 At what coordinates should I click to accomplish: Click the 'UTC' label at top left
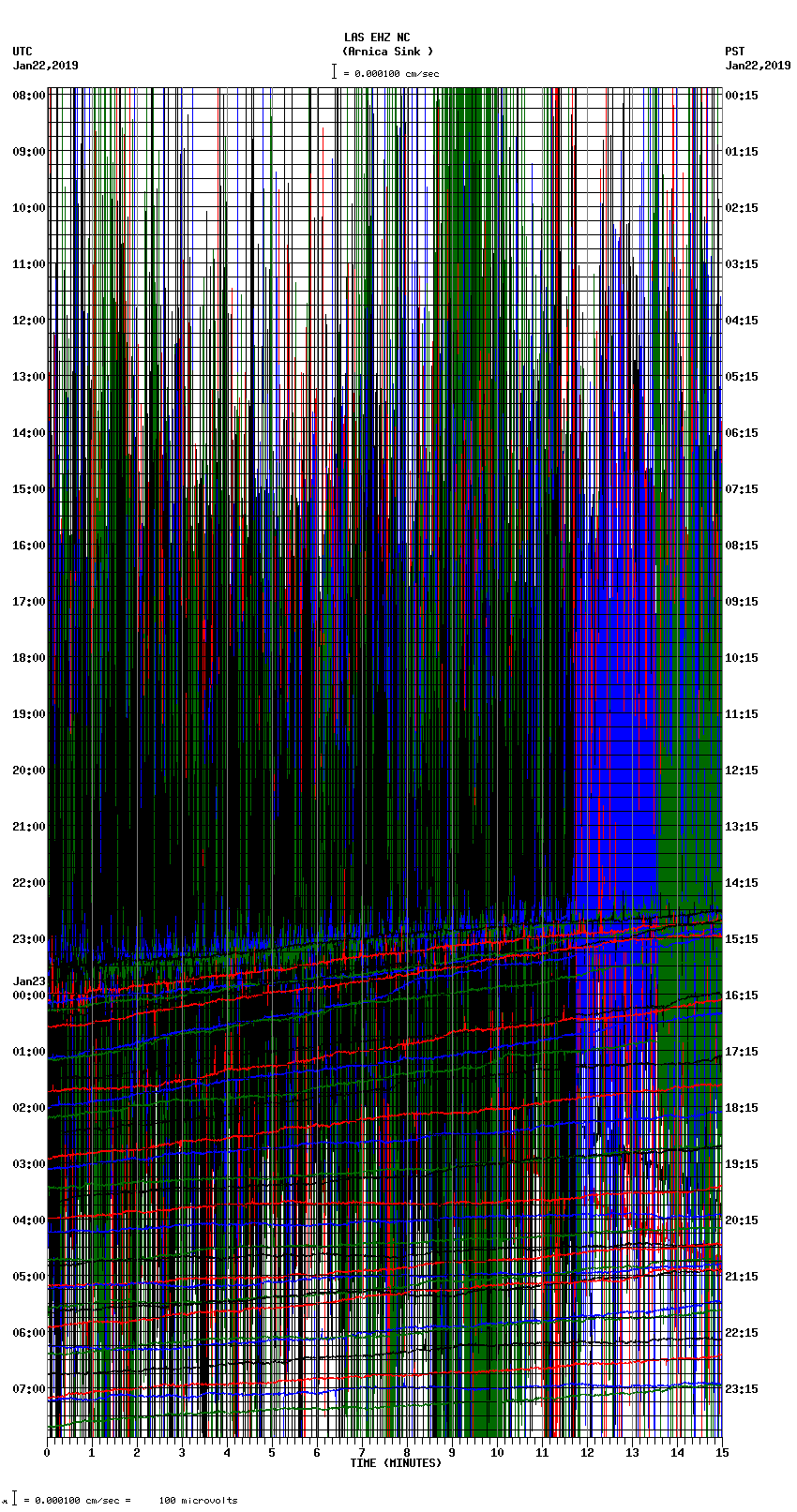click(x=23, y=52)
